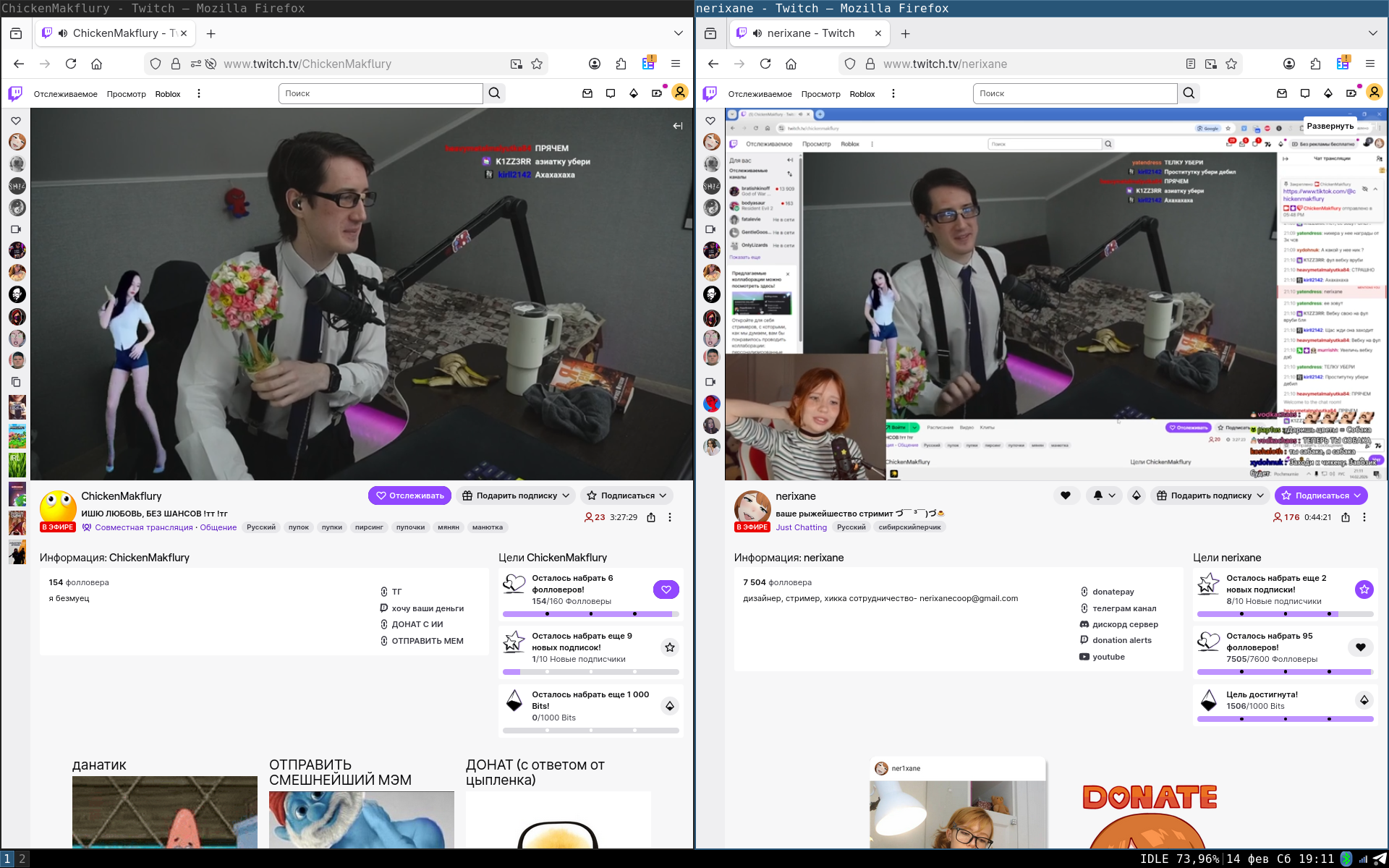Open the Just Chatting category link
The height and width of the screenshot is (868, 1389).
pyautogui.click(x=801, y=527)
